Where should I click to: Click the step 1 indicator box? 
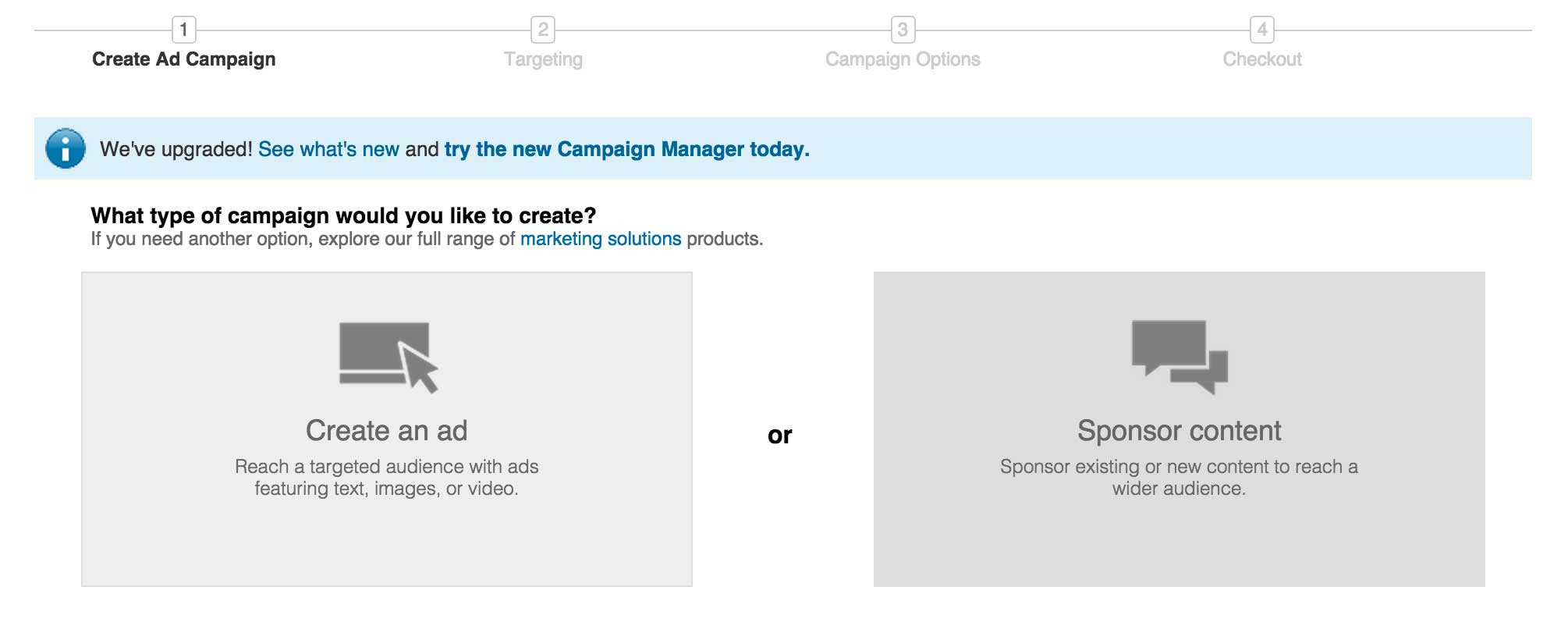pyautogui.click(x=185, y=29)
